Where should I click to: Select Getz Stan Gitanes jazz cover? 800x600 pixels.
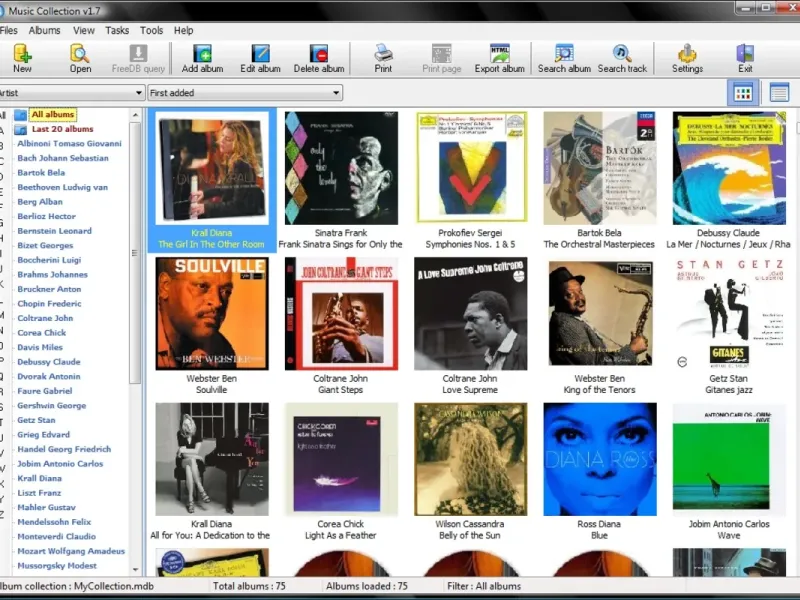click(x=729, y=314)
